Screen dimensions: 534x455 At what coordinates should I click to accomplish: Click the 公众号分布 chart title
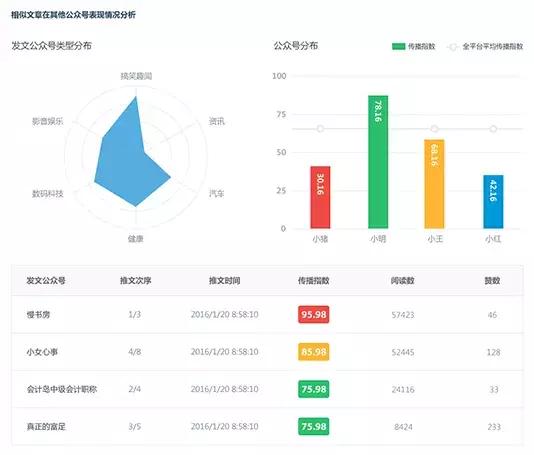(x=296, y=46)
